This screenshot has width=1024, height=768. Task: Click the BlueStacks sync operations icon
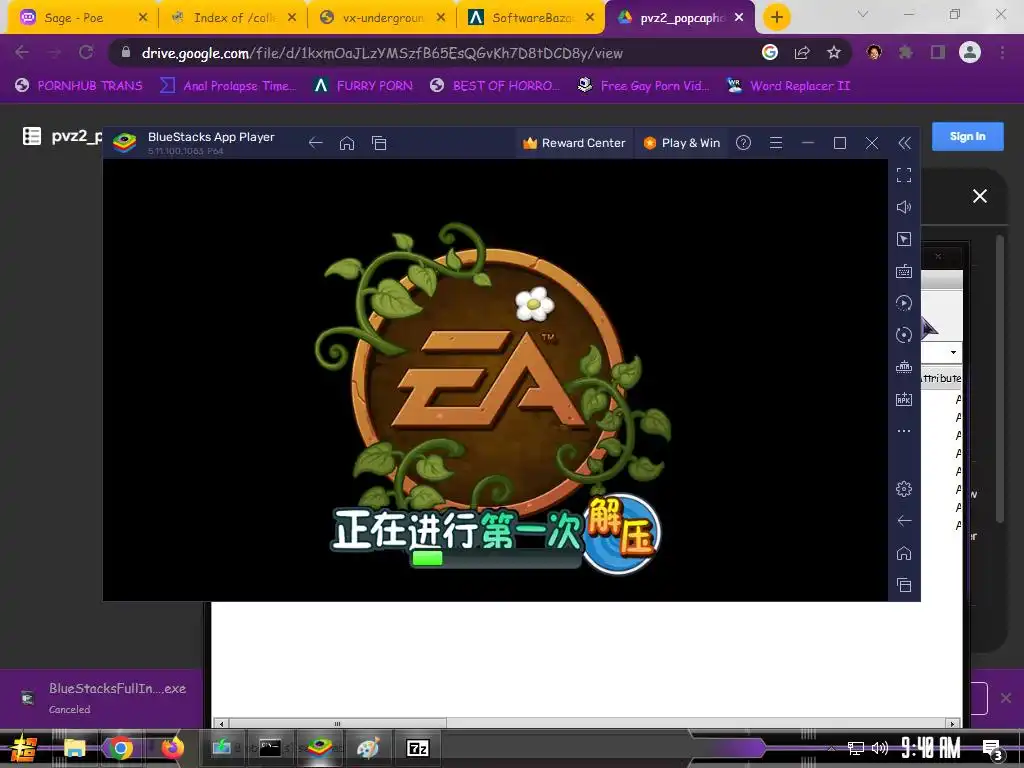[x=904, y=303]
